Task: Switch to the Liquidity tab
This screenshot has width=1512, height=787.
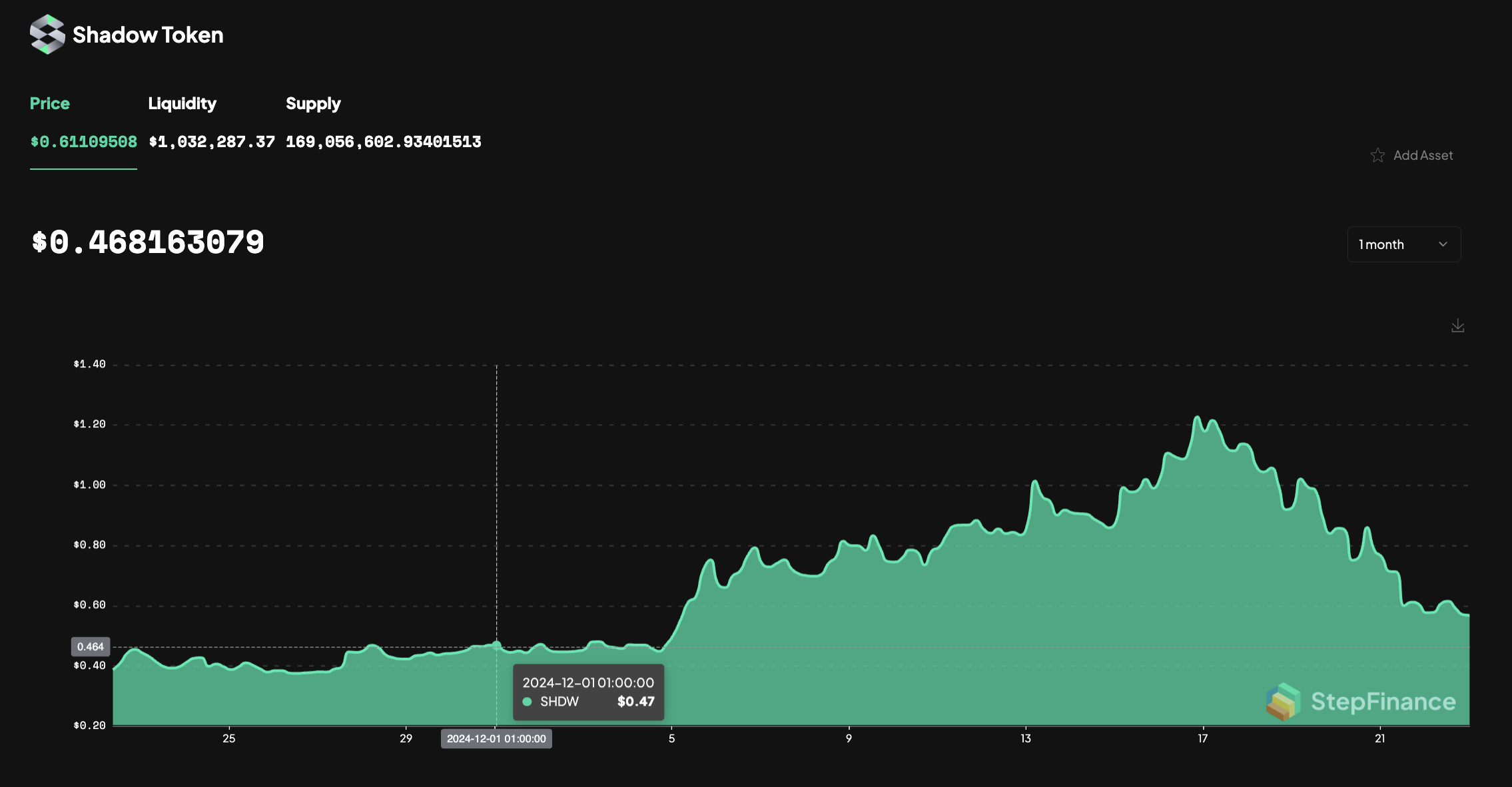Action: 182,103
